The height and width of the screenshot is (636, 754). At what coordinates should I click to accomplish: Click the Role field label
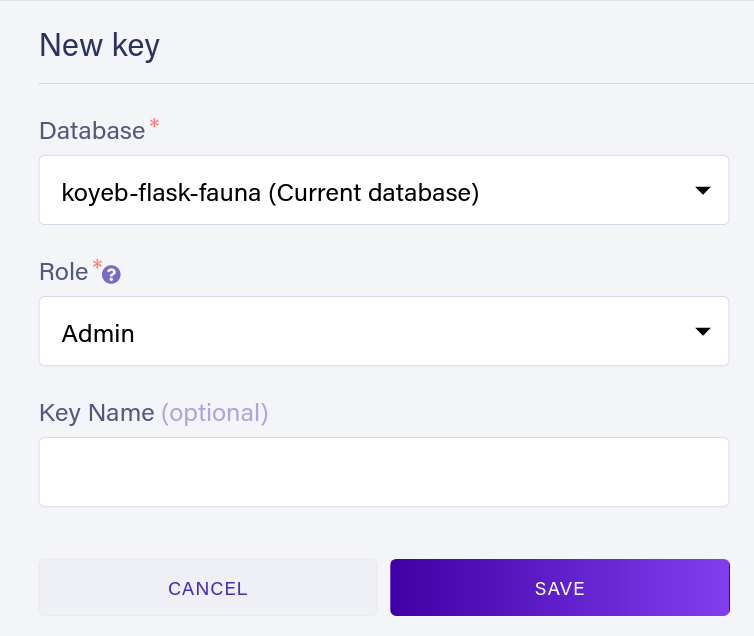pos(63,272)
